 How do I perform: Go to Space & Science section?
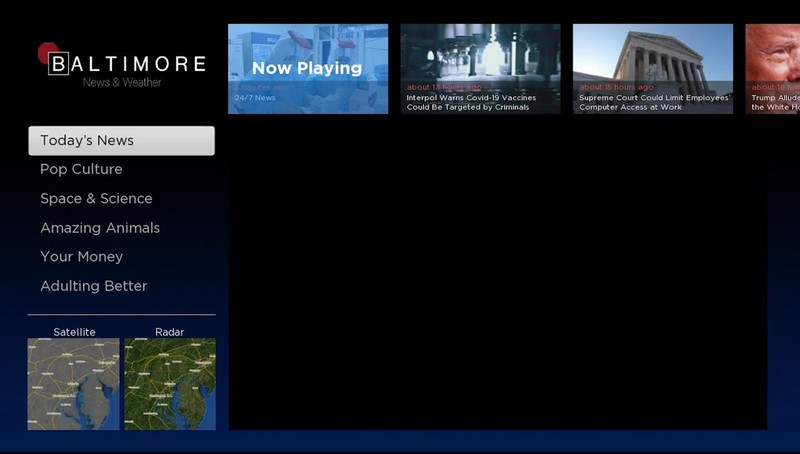coord(96,199)
